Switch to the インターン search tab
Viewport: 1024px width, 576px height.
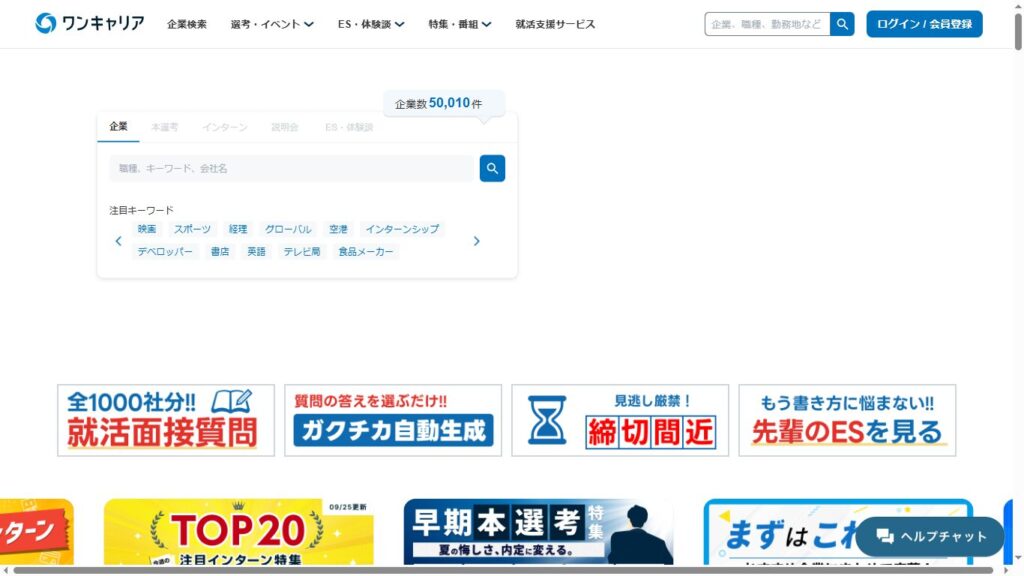coord(225,127)
